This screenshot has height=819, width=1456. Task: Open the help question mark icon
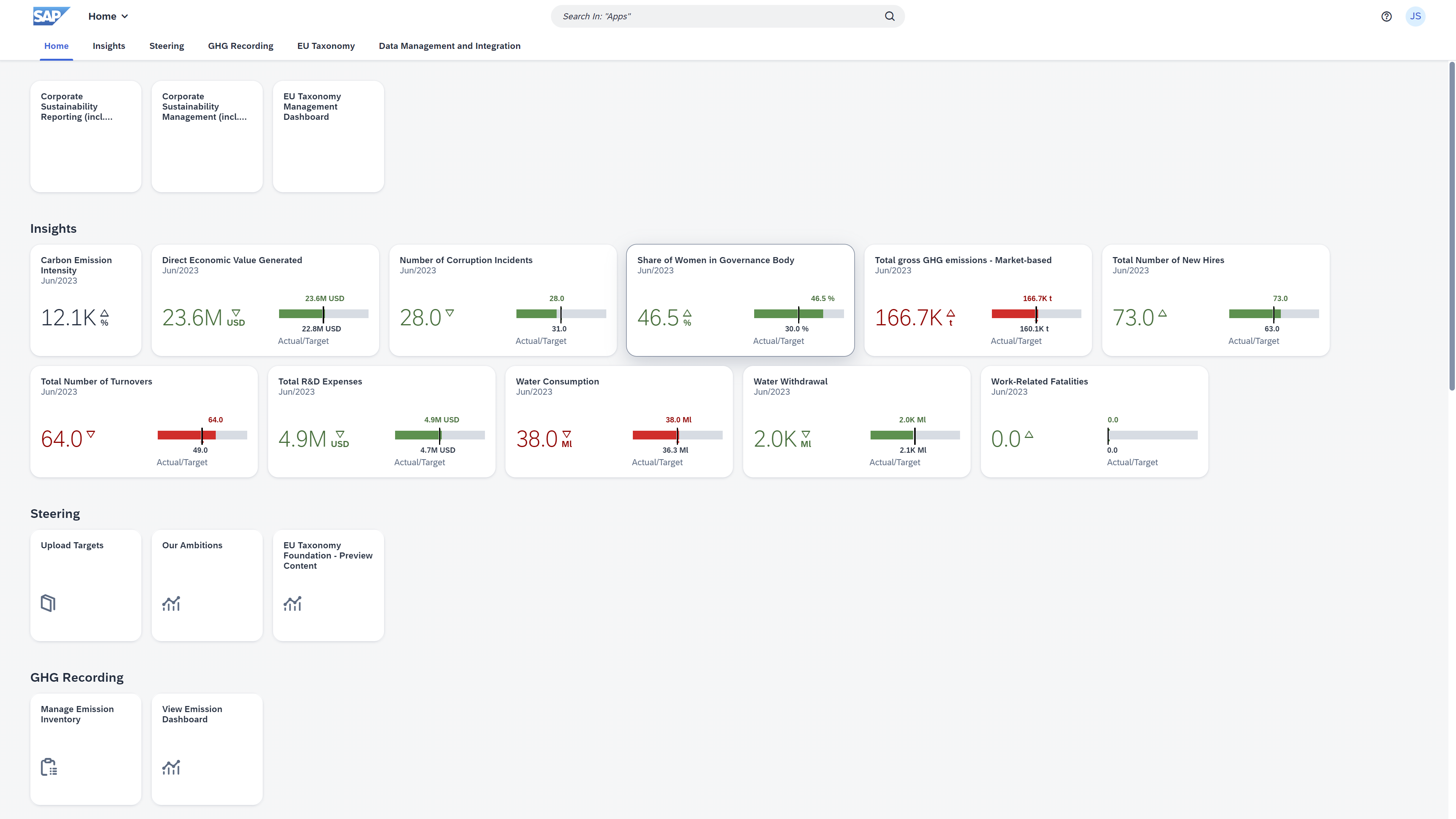(x=1387, y=16)
